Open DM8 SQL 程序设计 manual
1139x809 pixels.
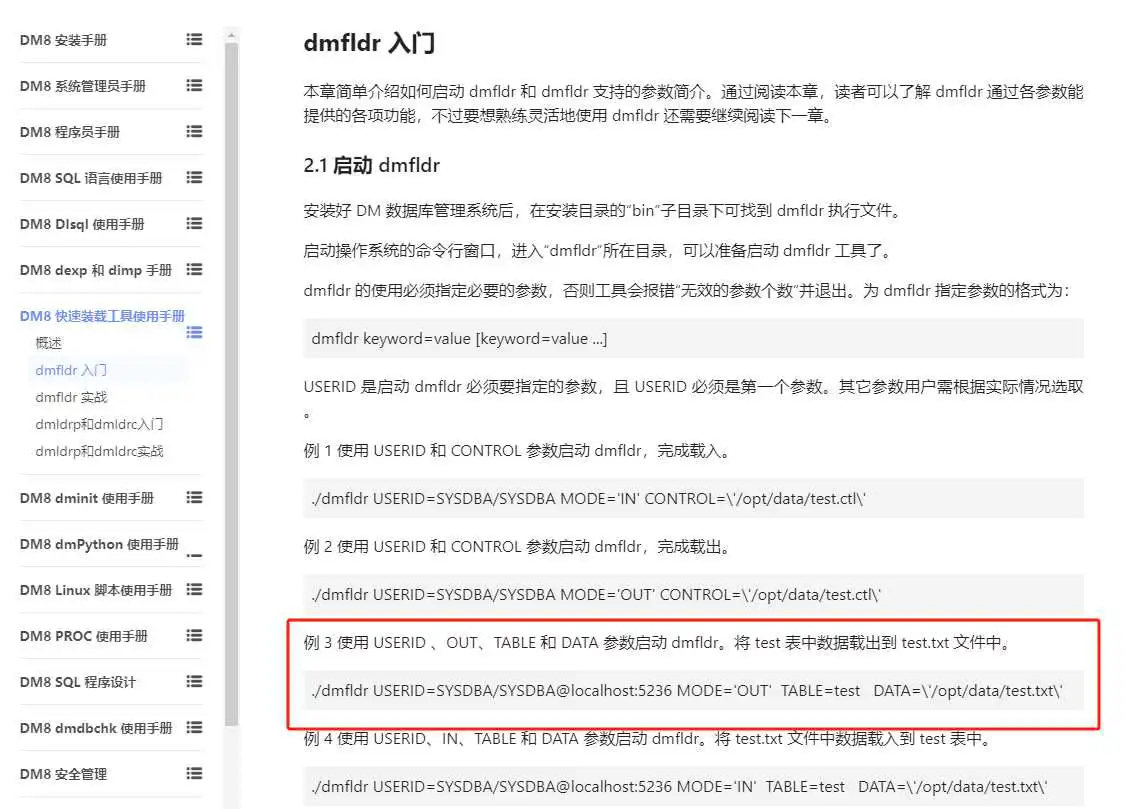coord(78,682)
